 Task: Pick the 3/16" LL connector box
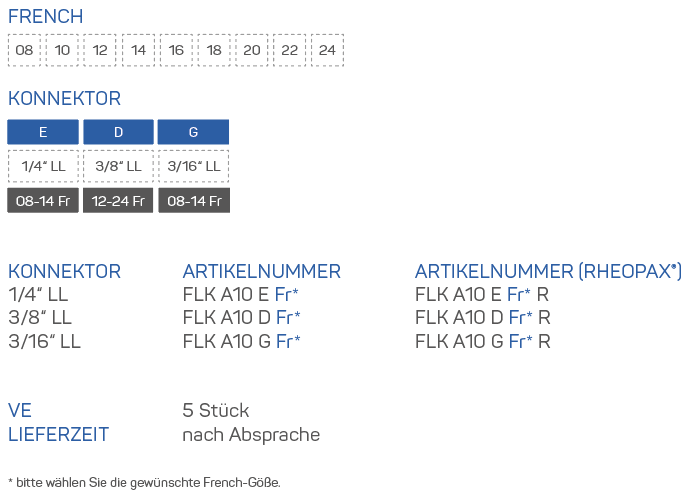click(x=193, y=166)
